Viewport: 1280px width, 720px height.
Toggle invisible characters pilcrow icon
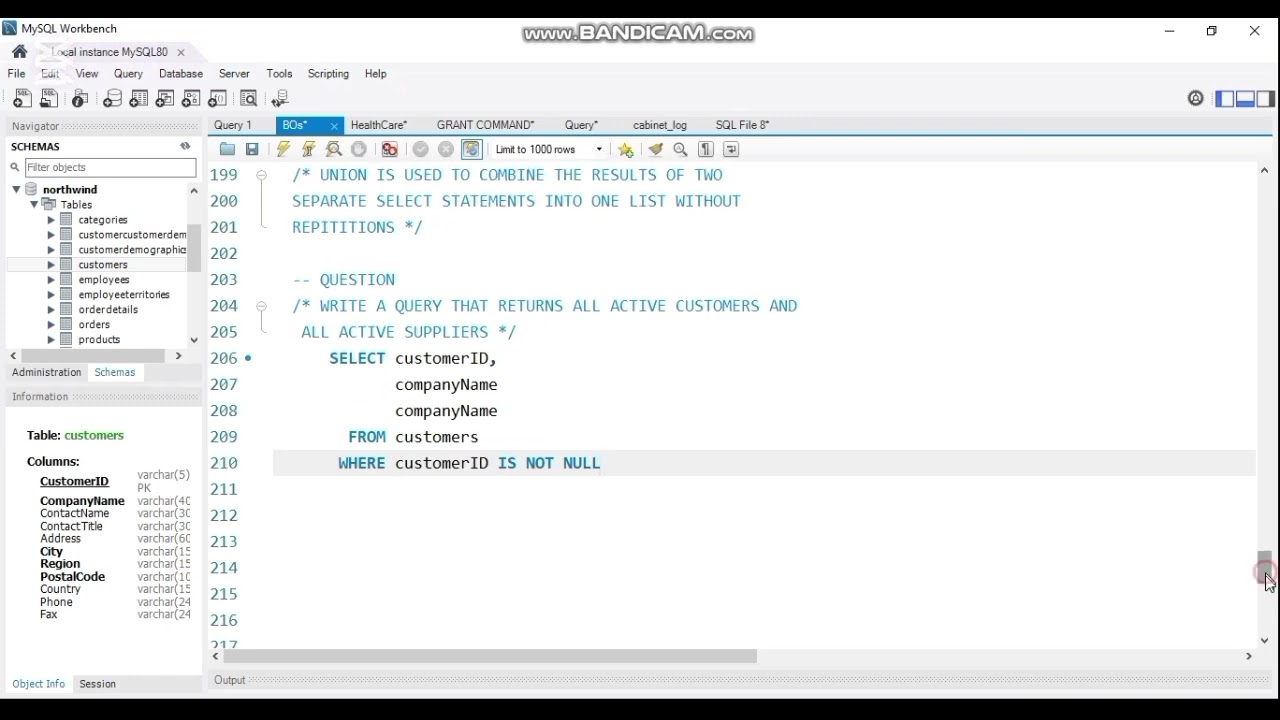tap(706, 149)
